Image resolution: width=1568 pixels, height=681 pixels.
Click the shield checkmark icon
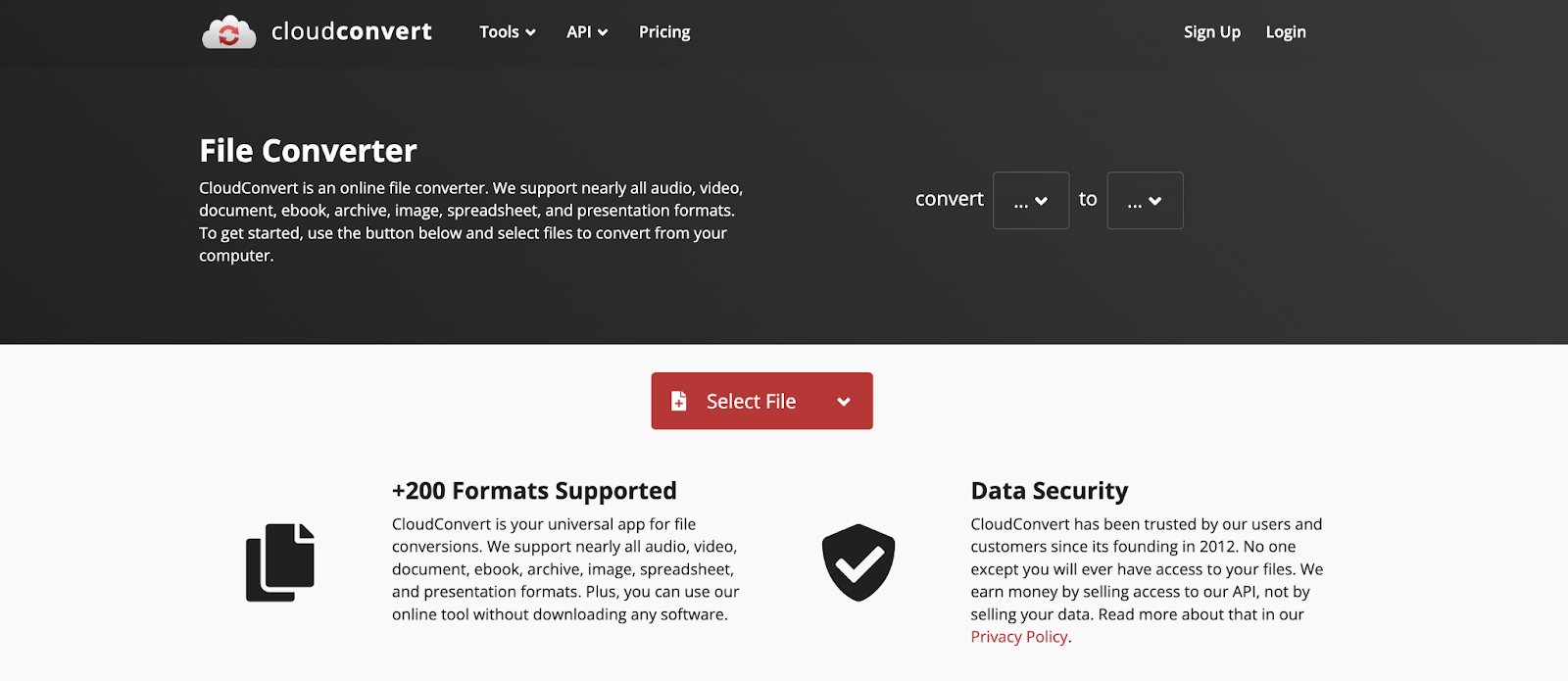[x=858, y=562]
